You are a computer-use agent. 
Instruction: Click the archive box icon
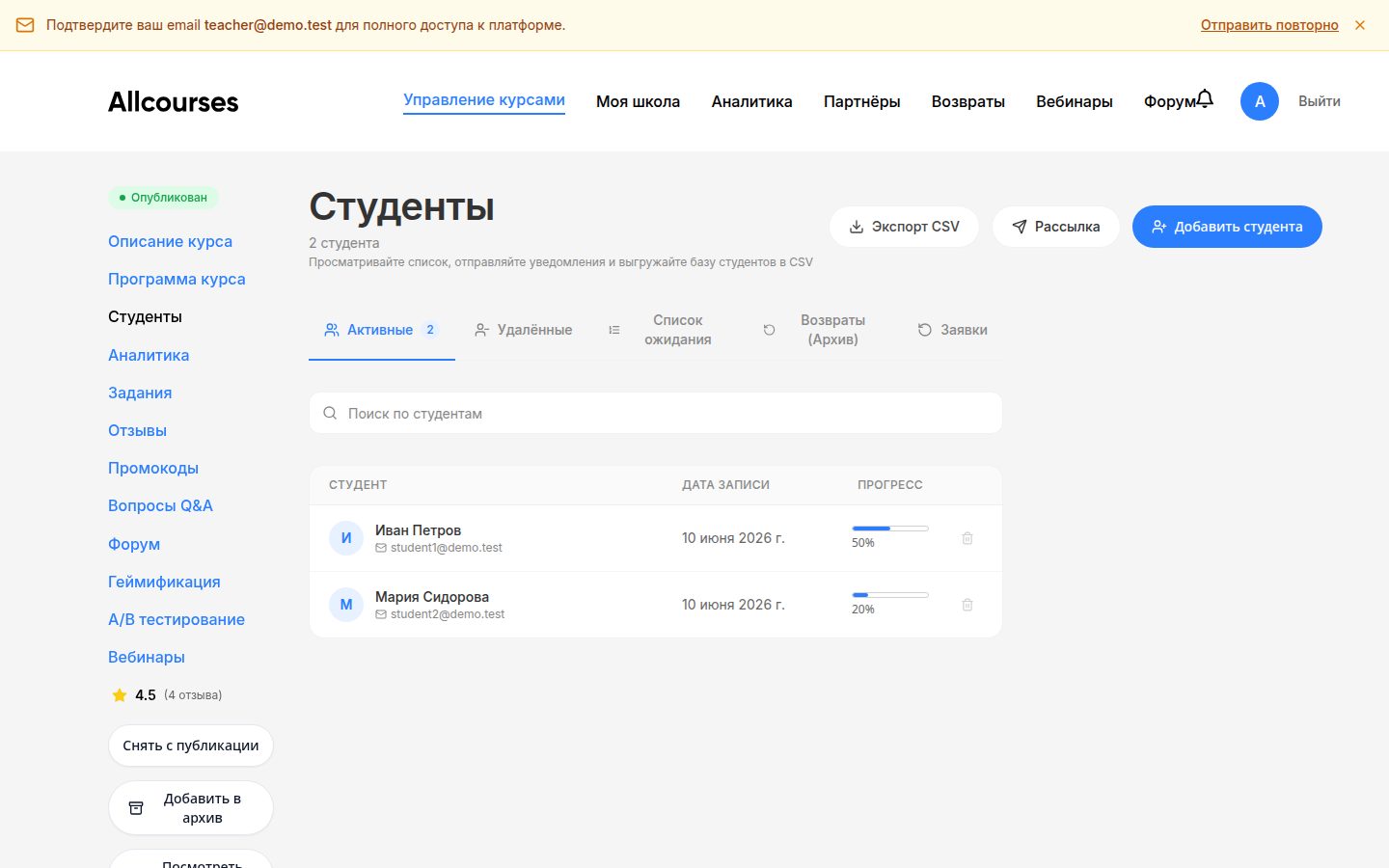136,808
